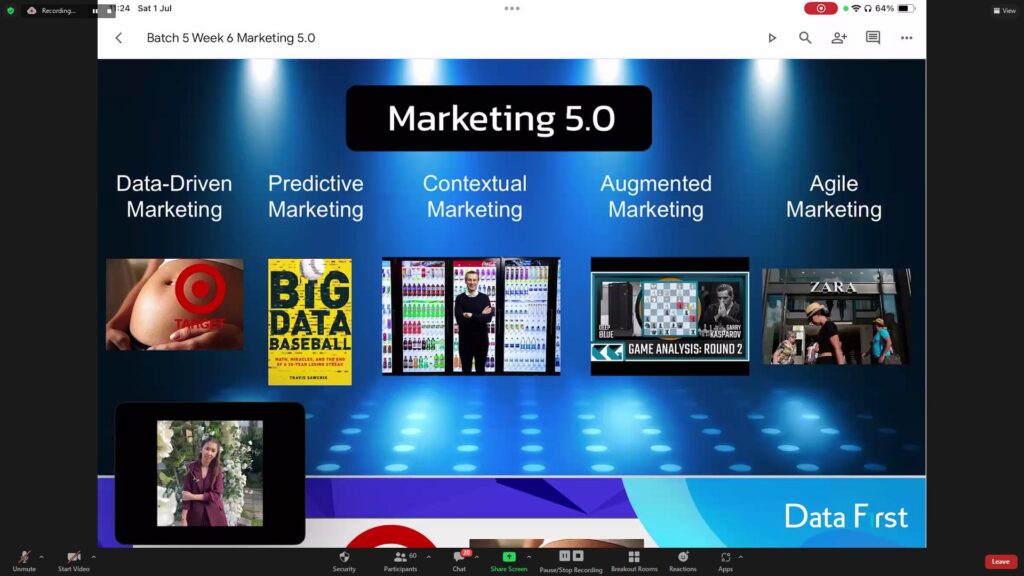Image resolution: width=1024 pixels, height=576 pixels.
Task: Select the Target logo image
Action: tap(174, 304)
